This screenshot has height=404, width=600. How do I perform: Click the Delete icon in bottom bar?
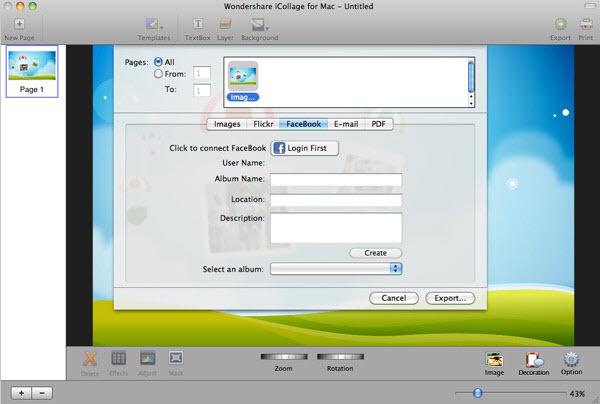90,359
